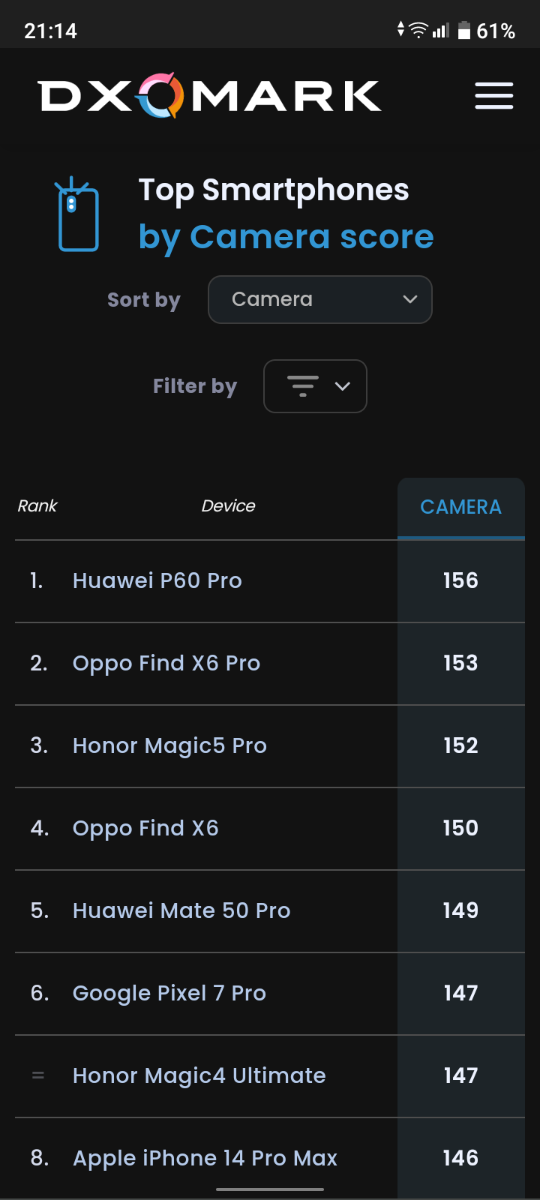This screenshot has height=1200, width=540.
Task: Open the Sort by Camera dropdown
Action: pos(320,299)
